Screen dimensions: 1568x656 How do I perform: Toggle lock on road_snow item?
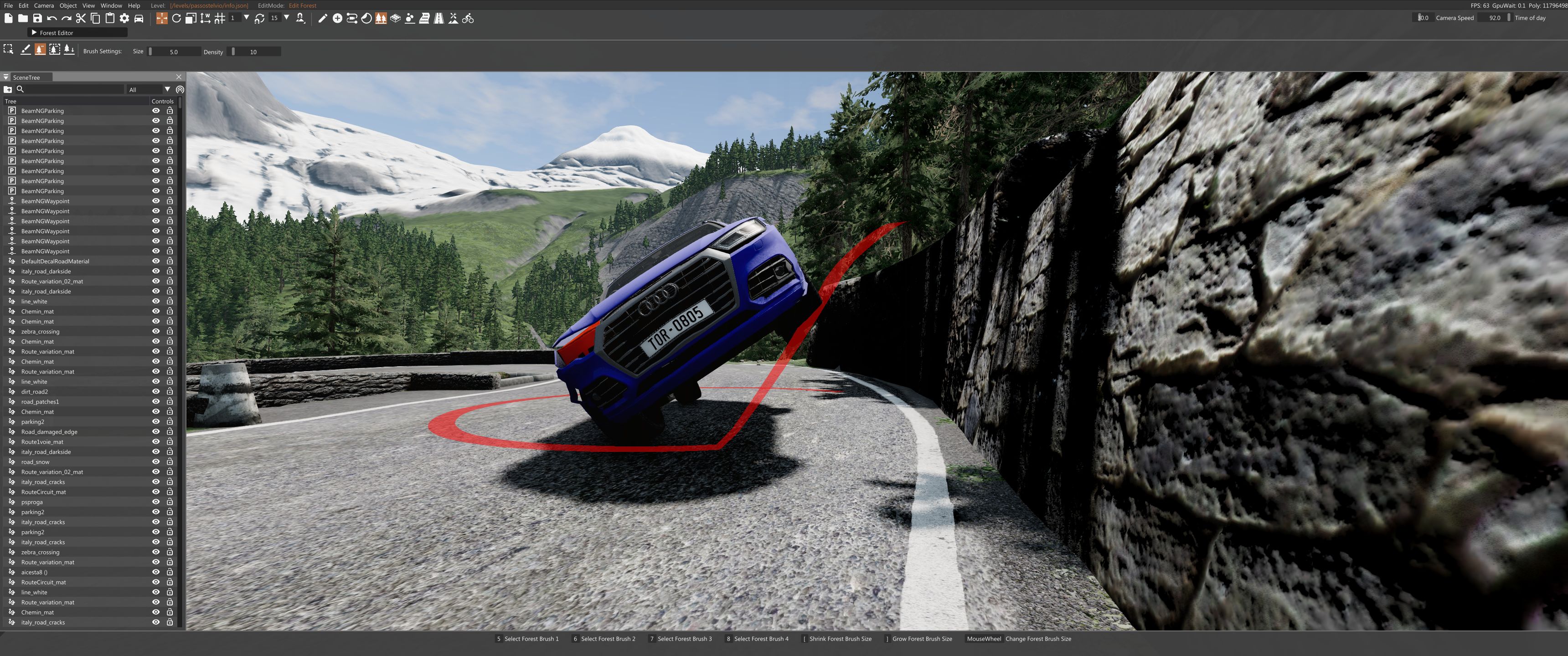tap(170, 461)
